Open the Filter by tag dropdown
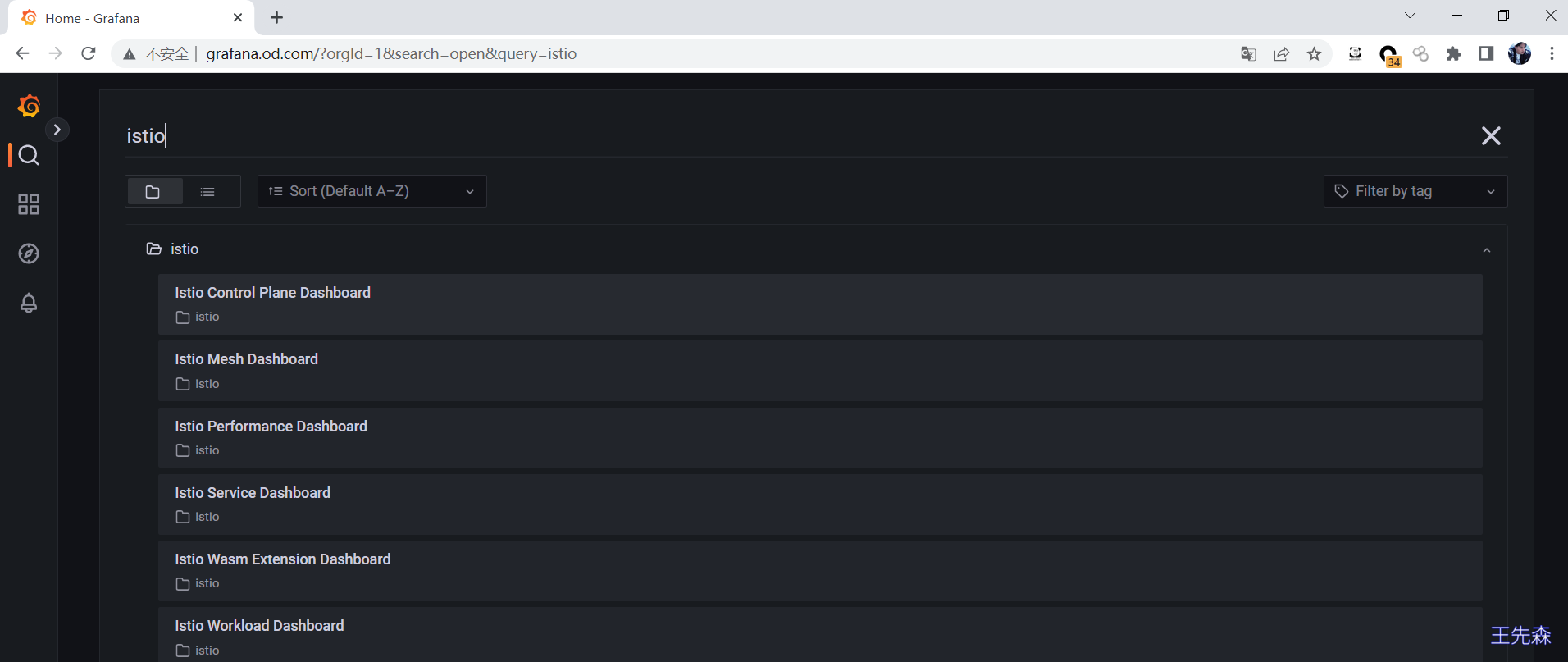Viewport: 1568px width, 662px height. coord(1415,191)
